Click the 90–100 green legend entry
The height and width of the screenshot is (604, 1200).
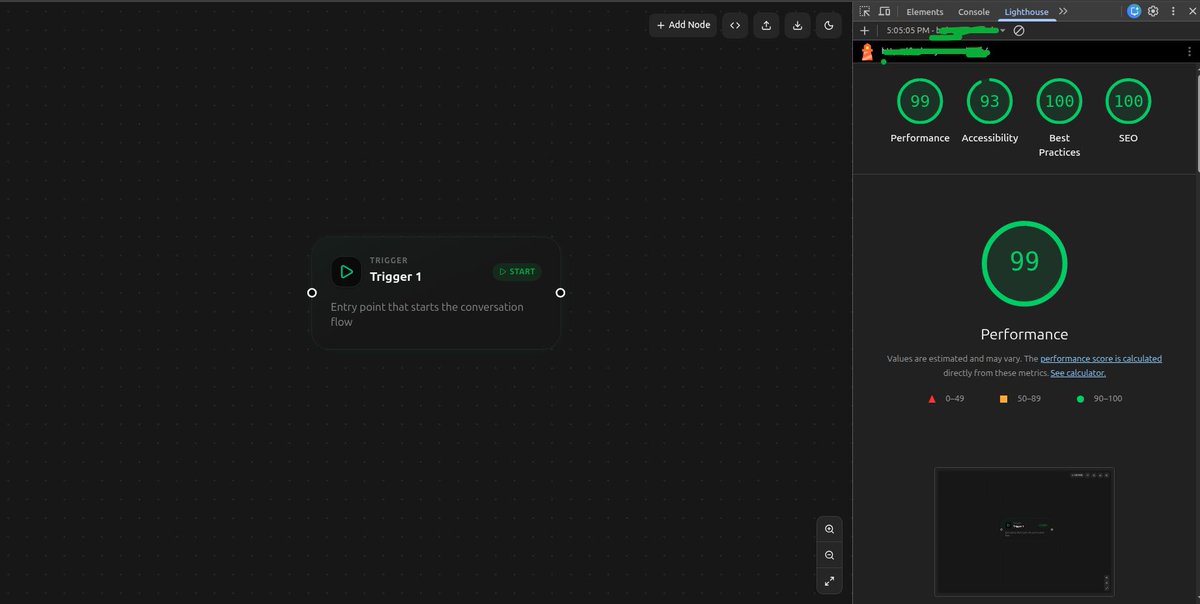coord(1098,399)
